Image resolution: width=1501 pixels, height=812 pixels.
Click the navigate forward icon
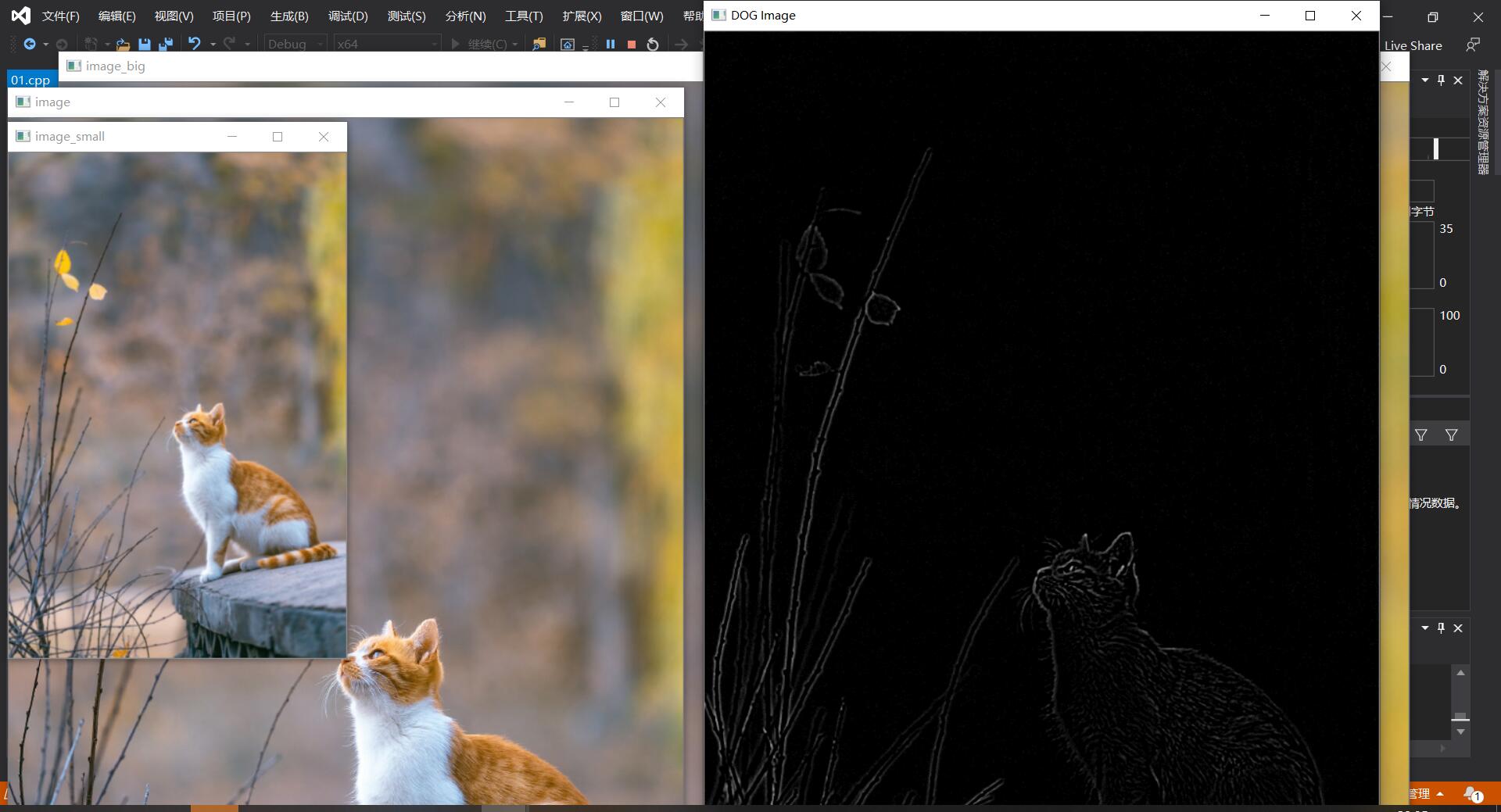point(62,44)
